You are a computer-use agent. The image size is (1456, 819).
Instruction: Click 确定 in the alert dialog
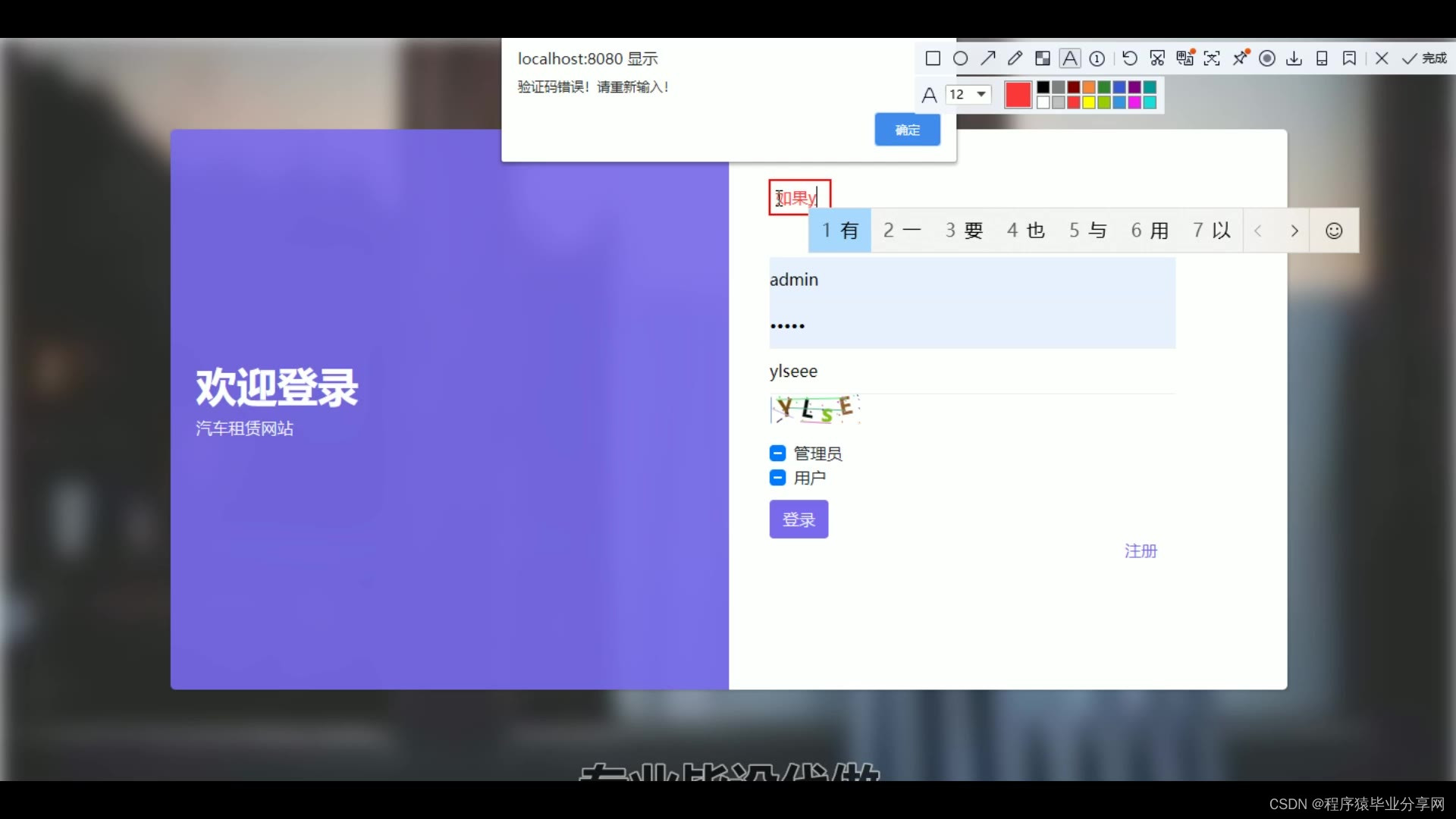907,130
